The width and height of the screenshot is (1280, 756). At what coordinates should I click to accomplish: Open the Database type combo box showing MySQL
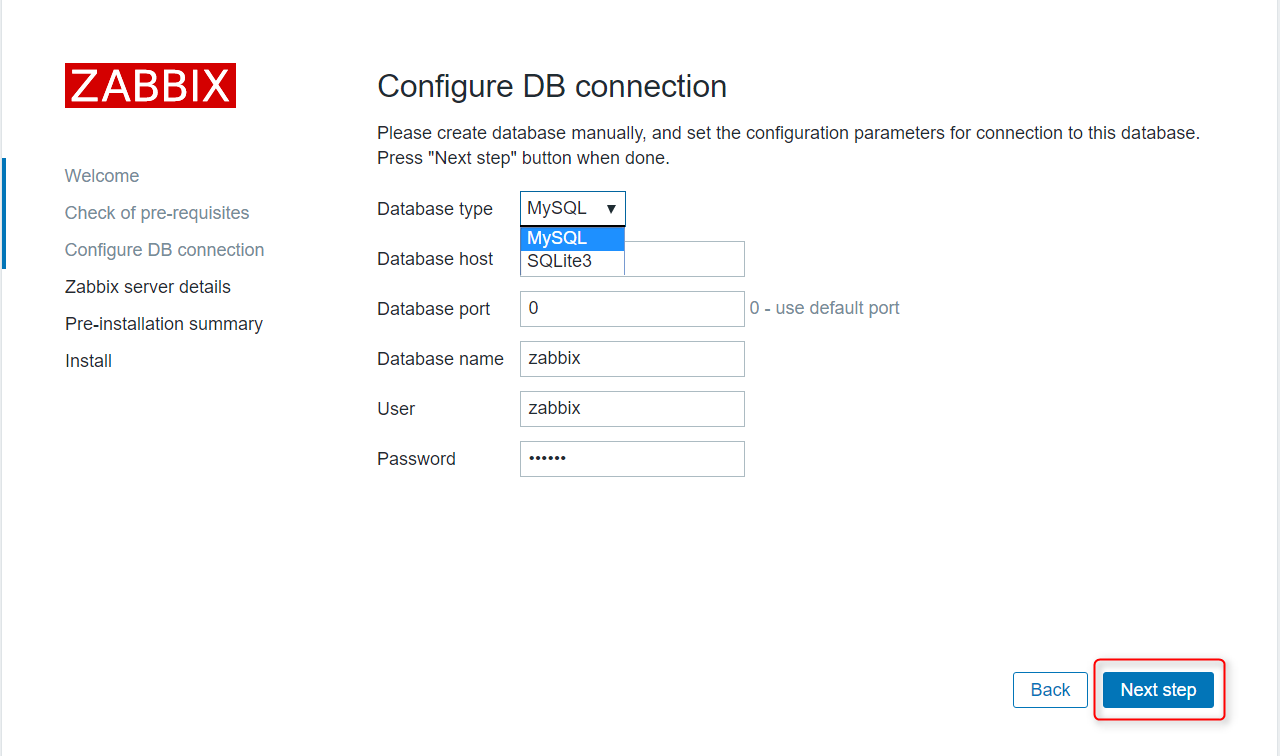pos(573,209)
